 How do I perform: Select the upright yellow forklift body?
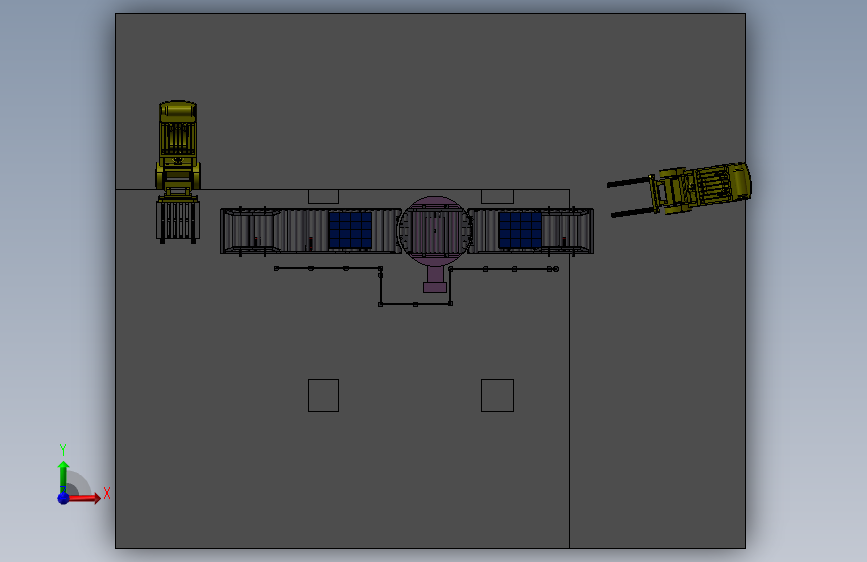click(x=177, y=145)
